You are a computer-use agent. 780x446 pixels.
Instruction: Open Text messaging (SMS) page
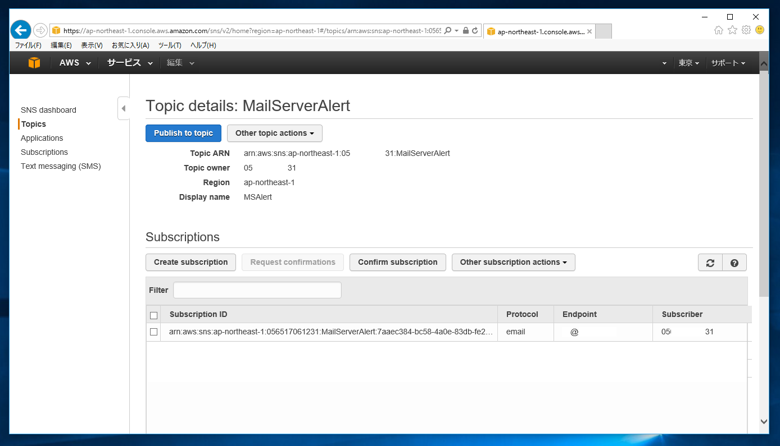pos(61,166)
